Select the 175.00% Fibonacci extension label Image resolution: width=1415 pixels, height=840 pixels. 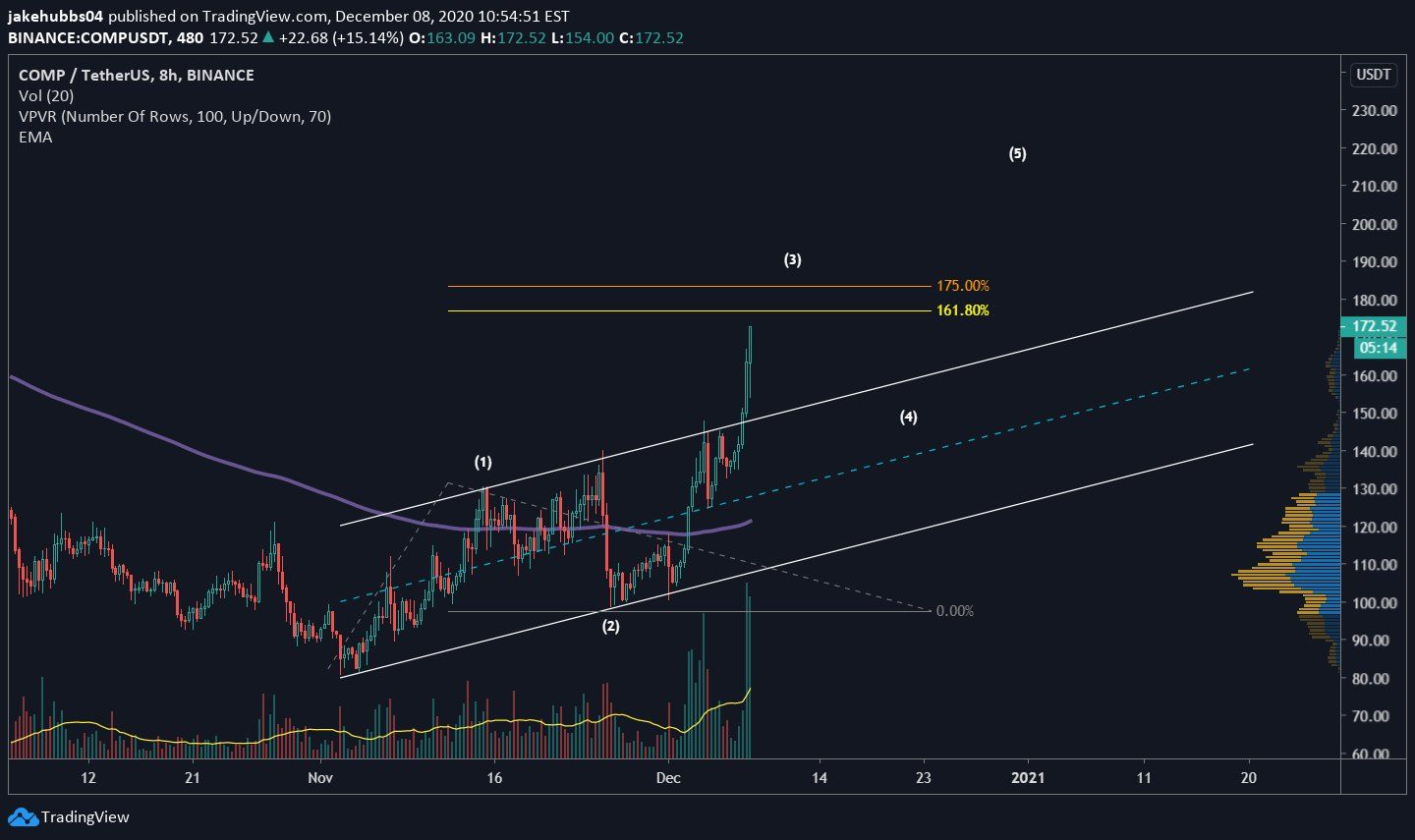(x=961, y=285)
